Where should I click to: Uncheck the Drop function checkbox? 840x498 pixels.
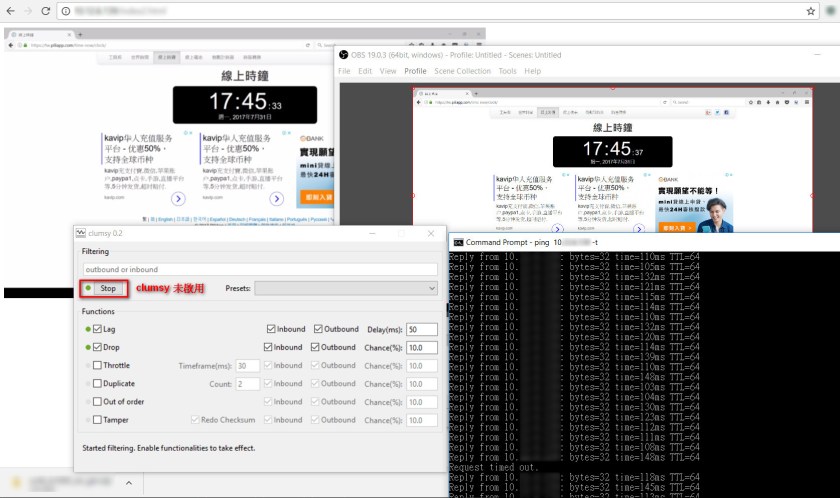coord(97,347)
